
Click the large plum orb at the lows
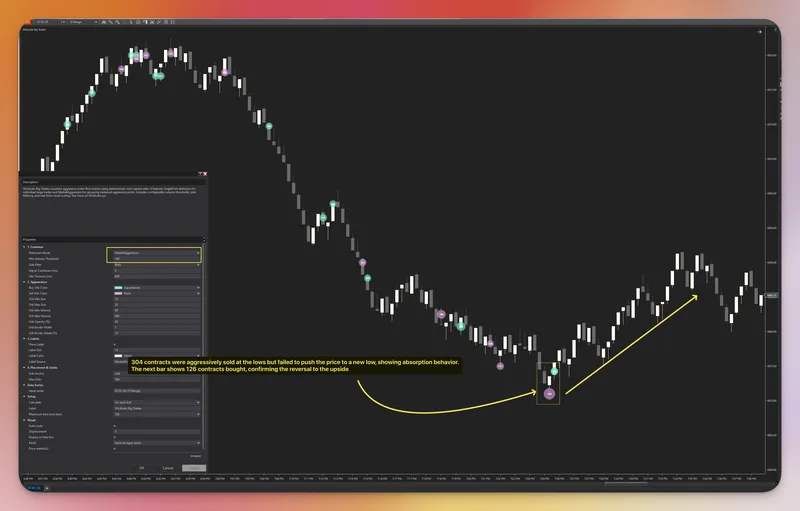[x=549, y=394]
